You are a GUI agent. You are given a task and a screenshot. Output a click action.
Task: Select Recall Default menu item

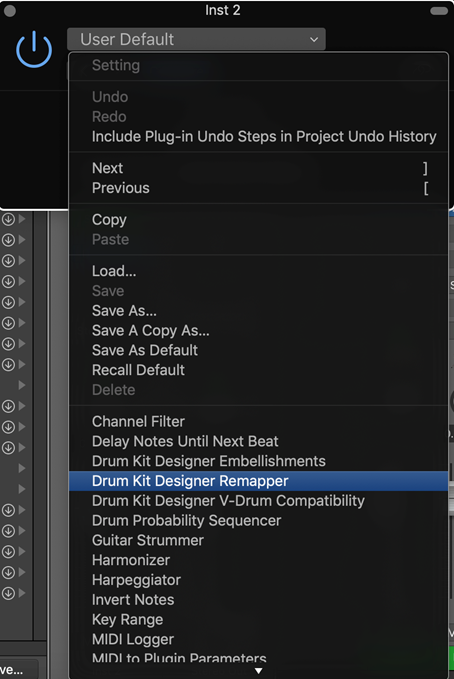pyautogui.click(x=259, y=370)
